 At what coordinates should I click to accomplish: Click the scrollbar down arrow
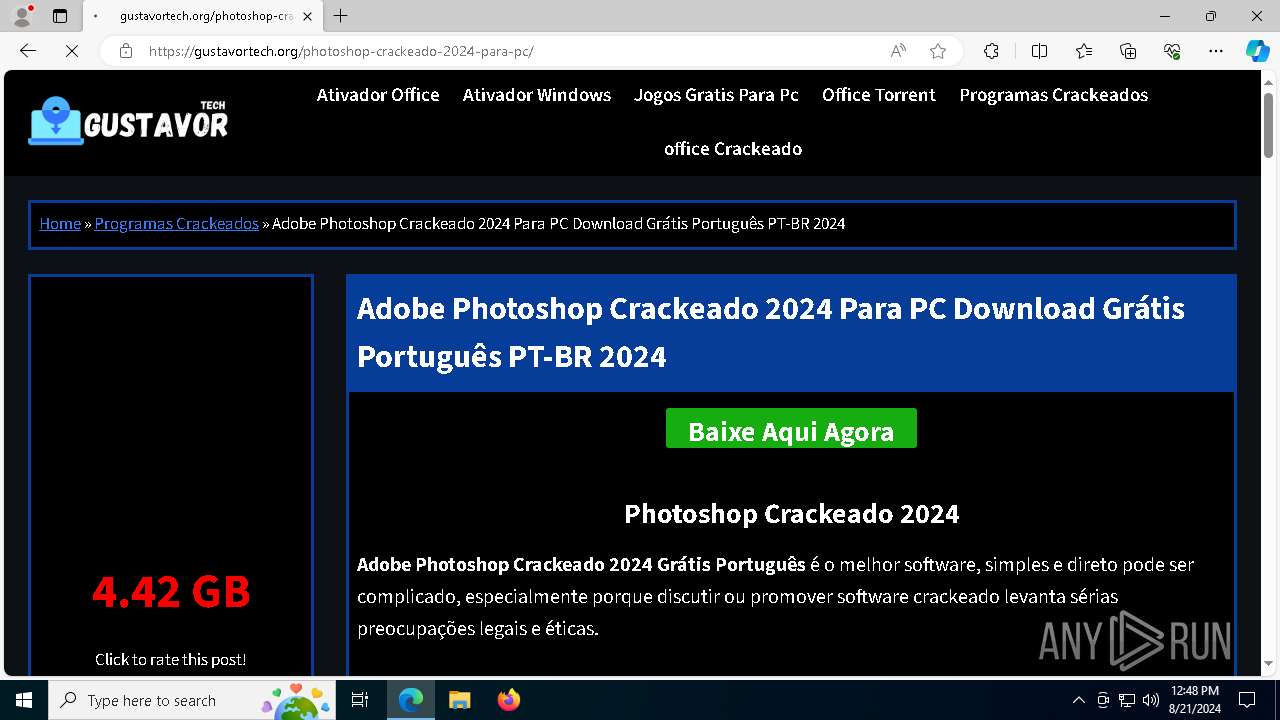point(1268,663)
